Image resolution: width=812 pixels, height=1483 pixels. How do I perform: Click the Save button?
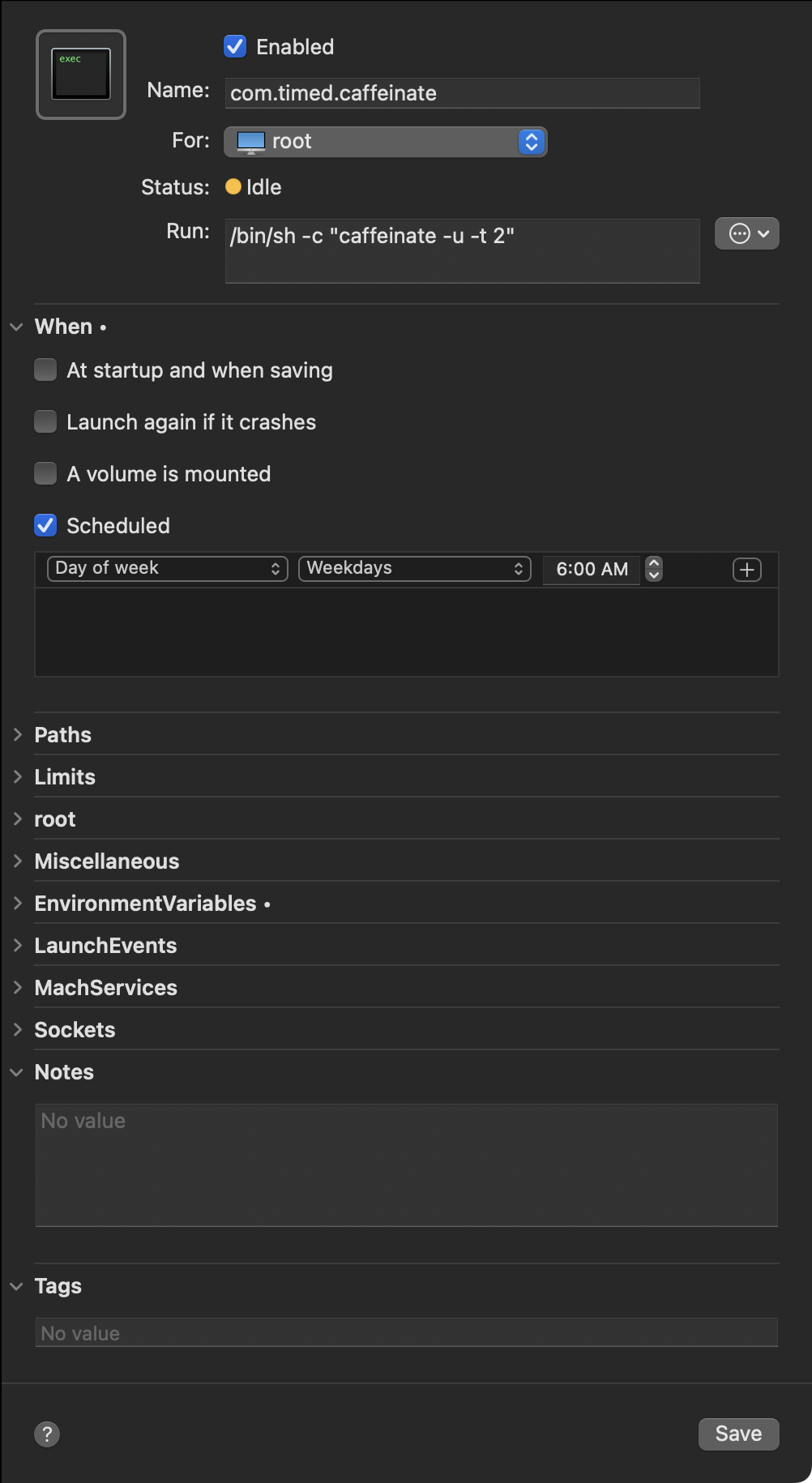click(738, 1434)
